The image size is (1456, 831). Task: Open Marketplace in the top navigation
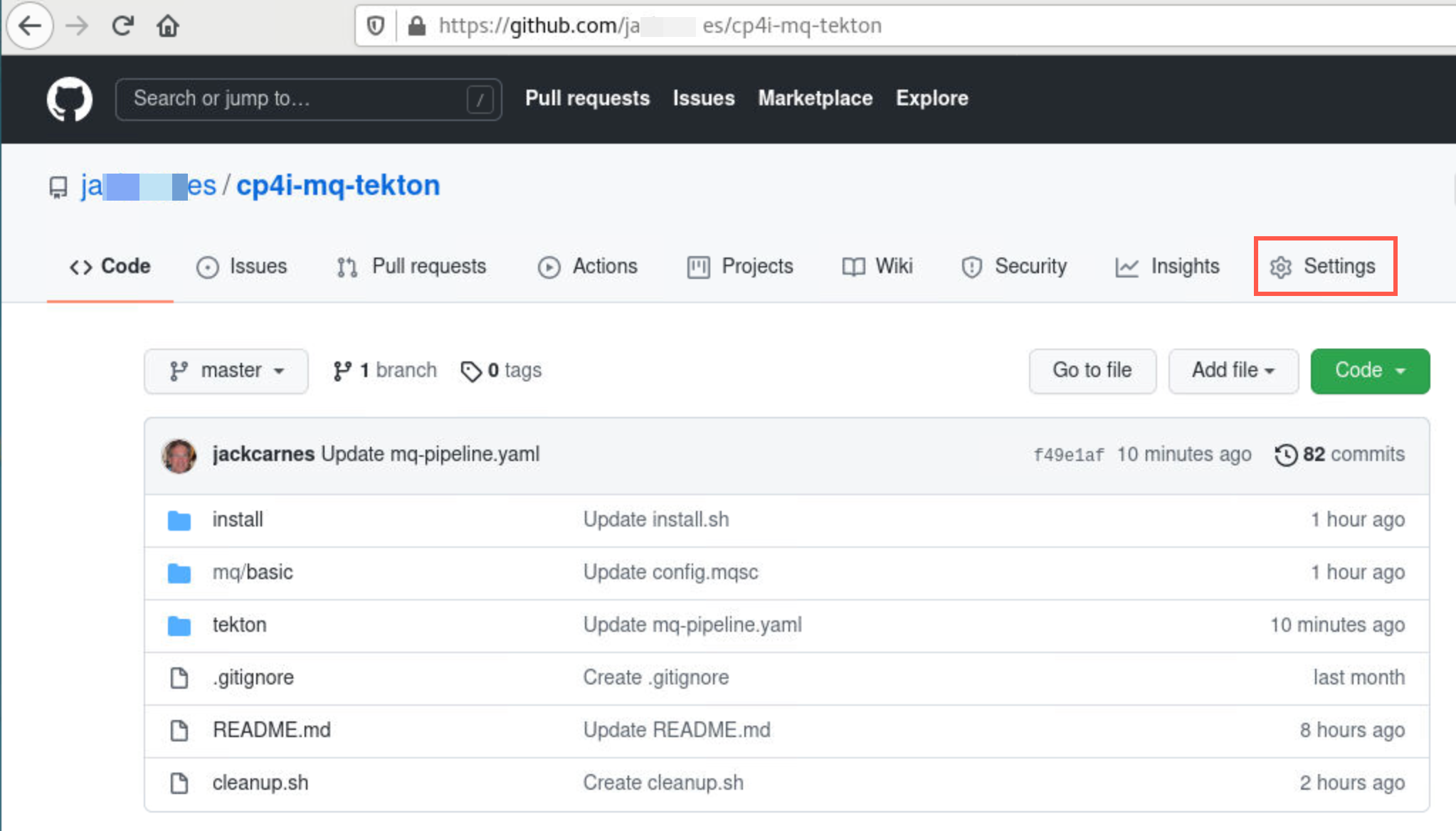coord(815,98)
